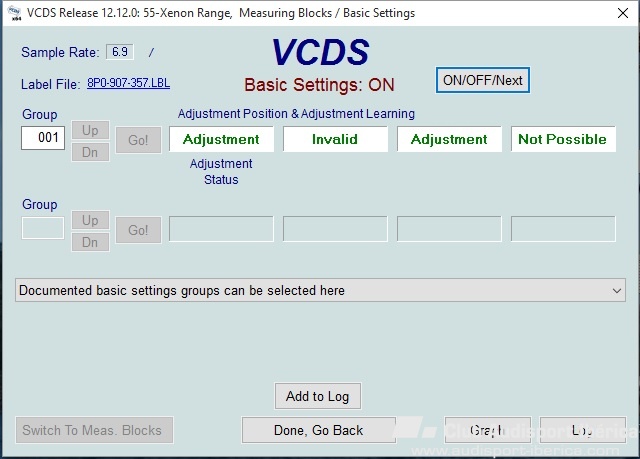Click the VCDS app icon in title bar

(x=14, y=13)
